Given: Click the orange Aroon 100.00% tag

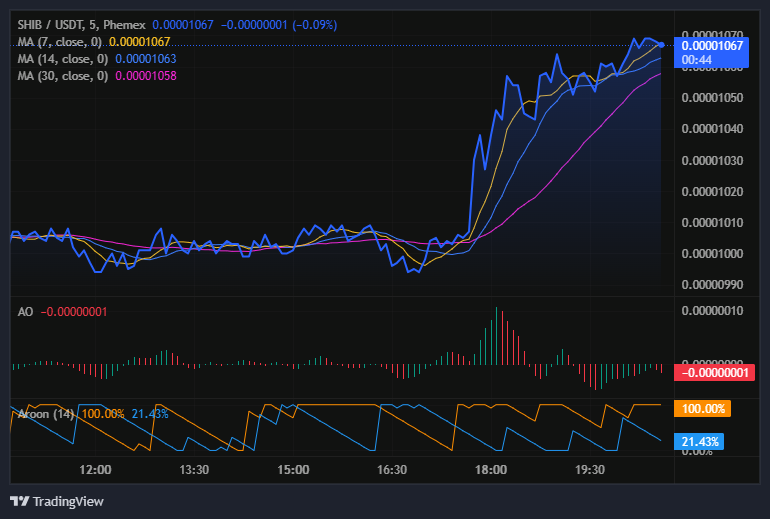Looking at the screenshot, I should pyautogui.click(x=704, y=408).
